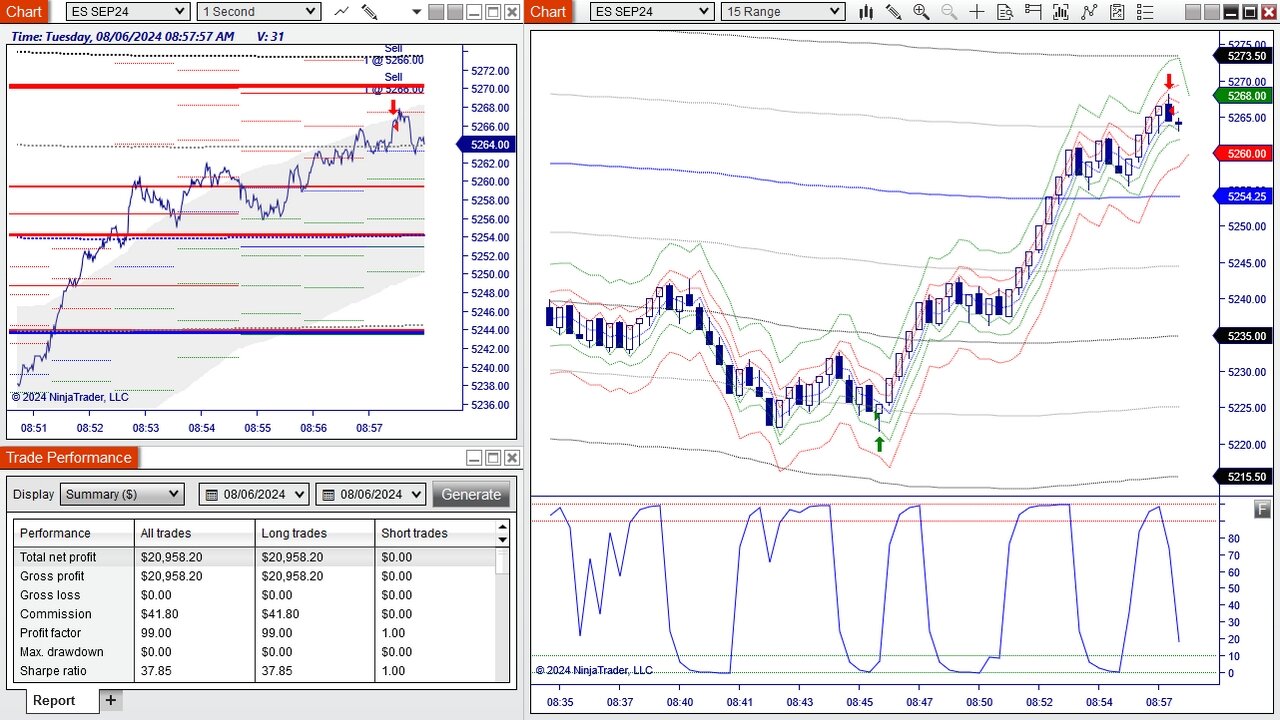Click the Performance column header

[74, 533]
